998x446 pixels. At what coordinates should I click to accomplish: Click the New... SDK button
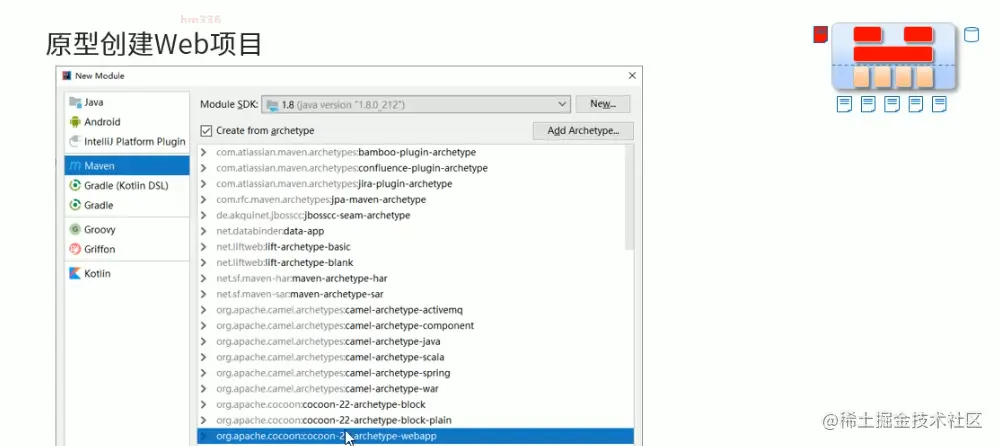pyautogui.click(x=602, y=104)
